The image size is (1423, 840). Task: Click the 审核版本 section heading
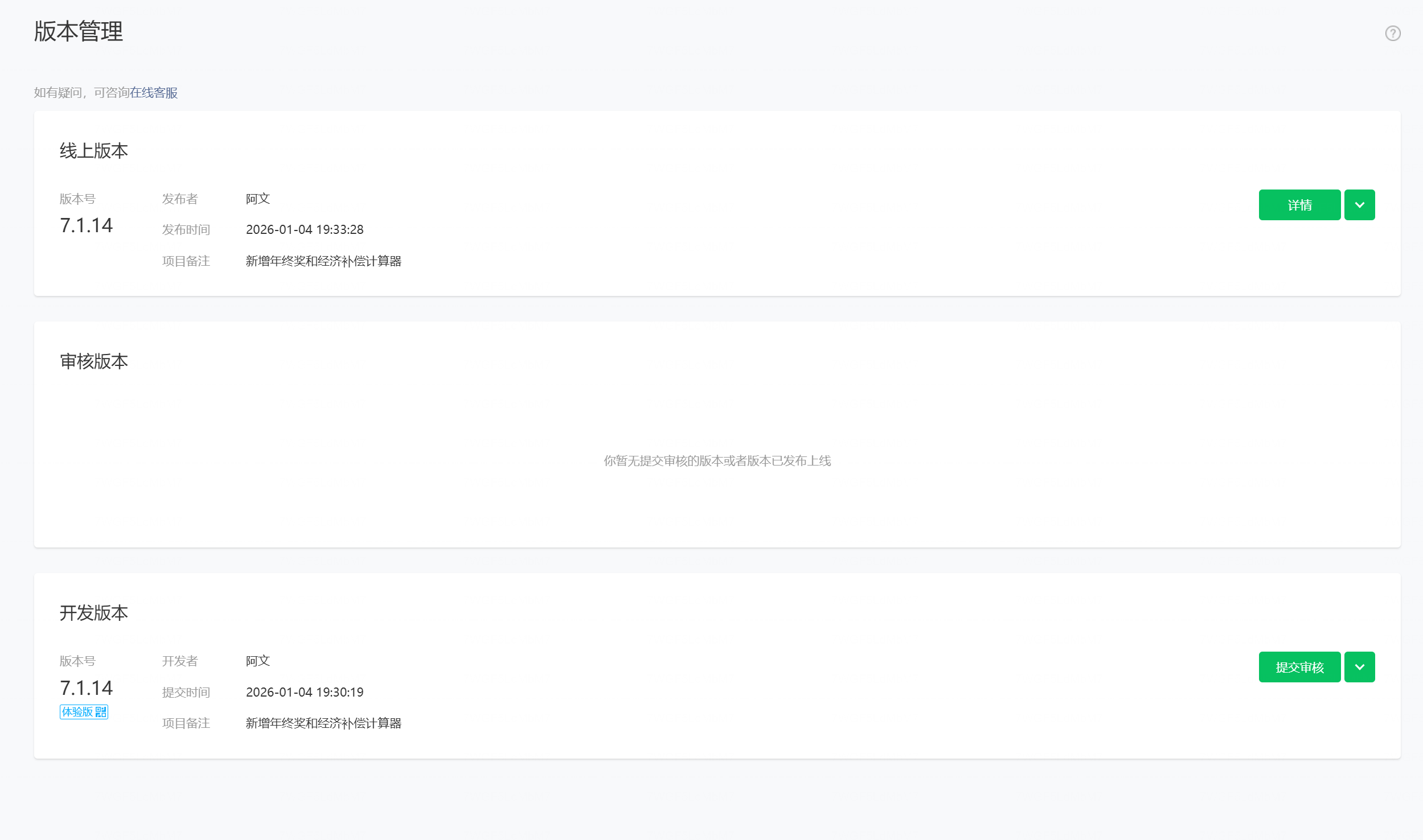tap(94, 361)
